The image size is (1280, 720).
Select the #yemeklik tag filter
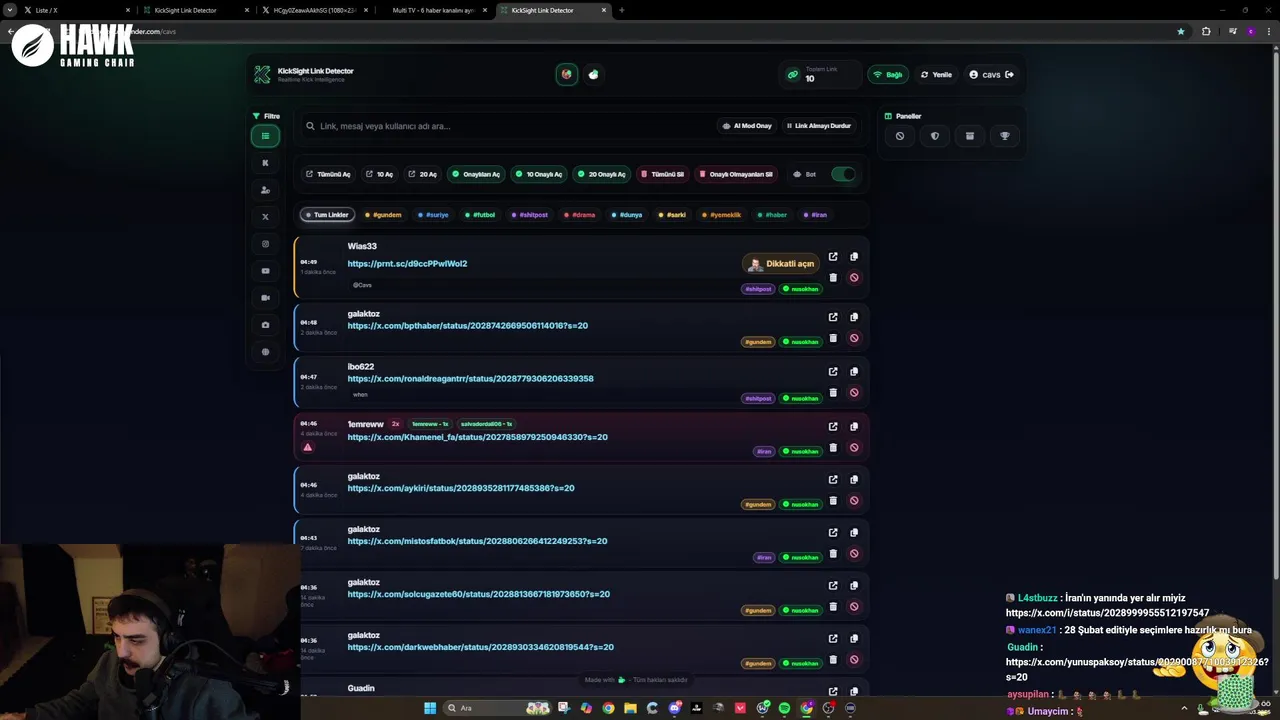[x=722, y=215]
